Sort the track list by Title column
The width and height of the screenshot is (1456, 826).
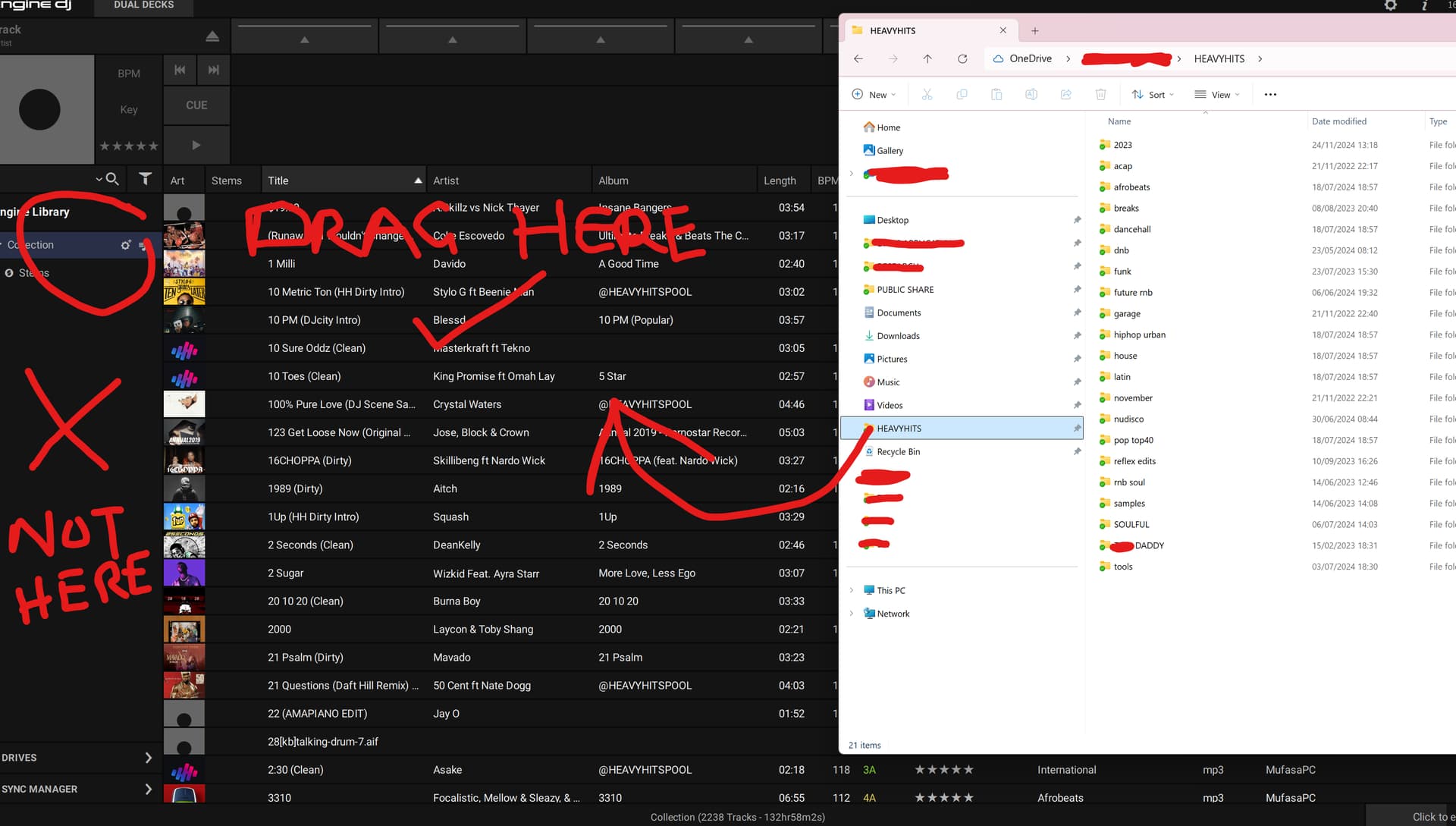[343, 181]
